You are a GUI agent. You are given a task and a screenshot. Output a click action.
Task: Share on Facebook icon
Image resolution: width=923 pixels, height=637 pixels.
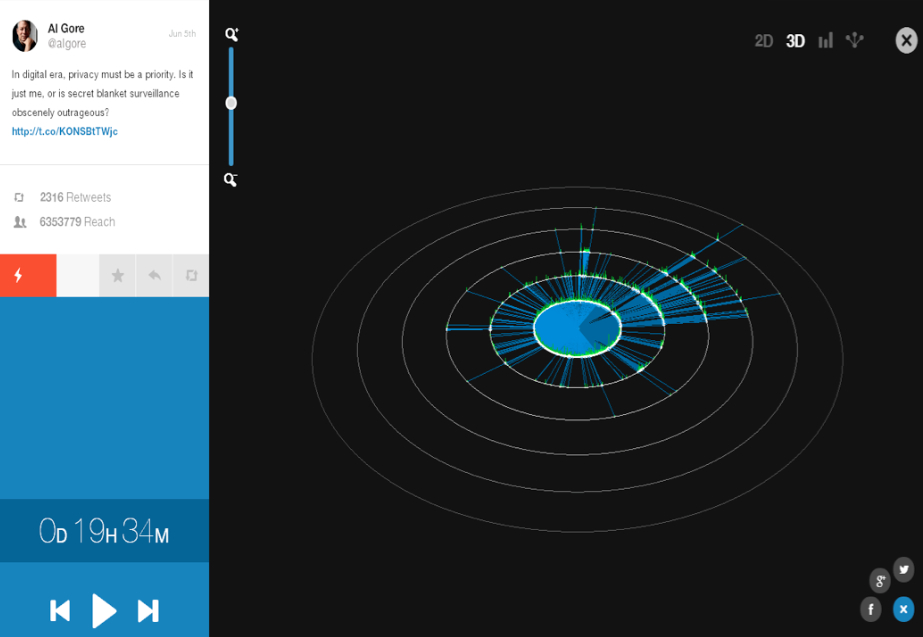(871, 609)
